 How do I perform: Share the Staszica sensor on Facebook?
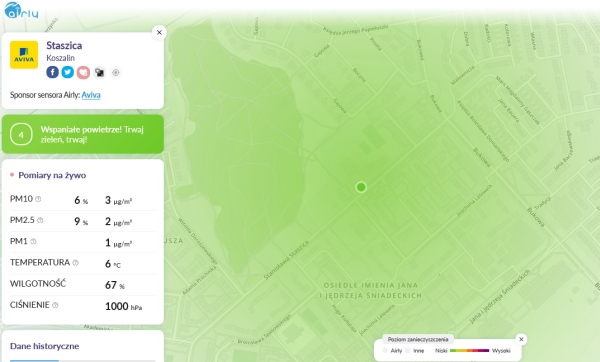coord(52,72)
